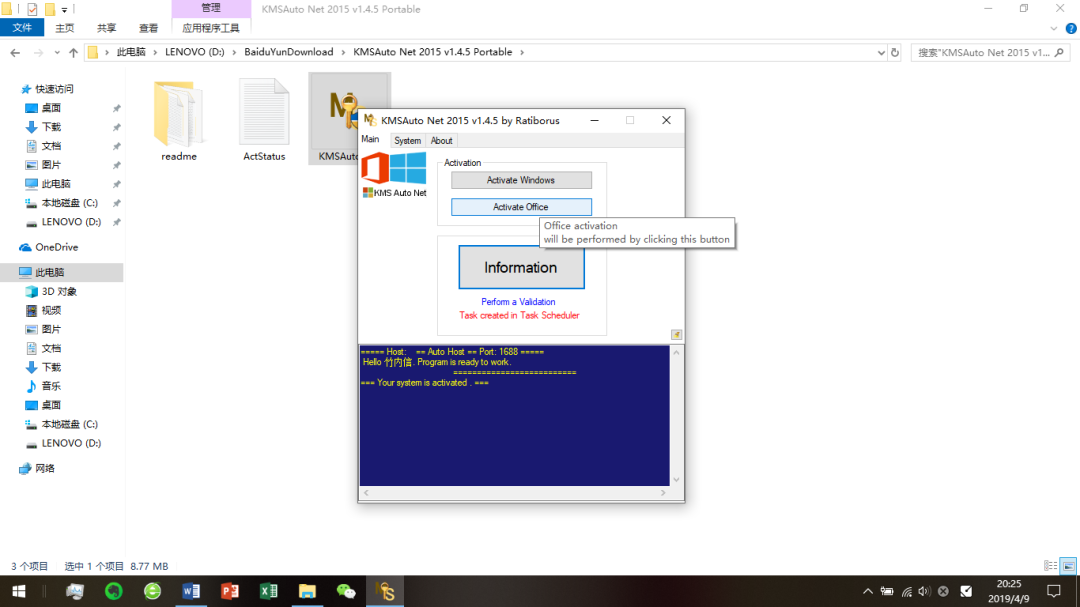The height and width of the screenshot is (607, 1080).
Task: Open 视频 folder in the sidebar
Action: [51, 311]
